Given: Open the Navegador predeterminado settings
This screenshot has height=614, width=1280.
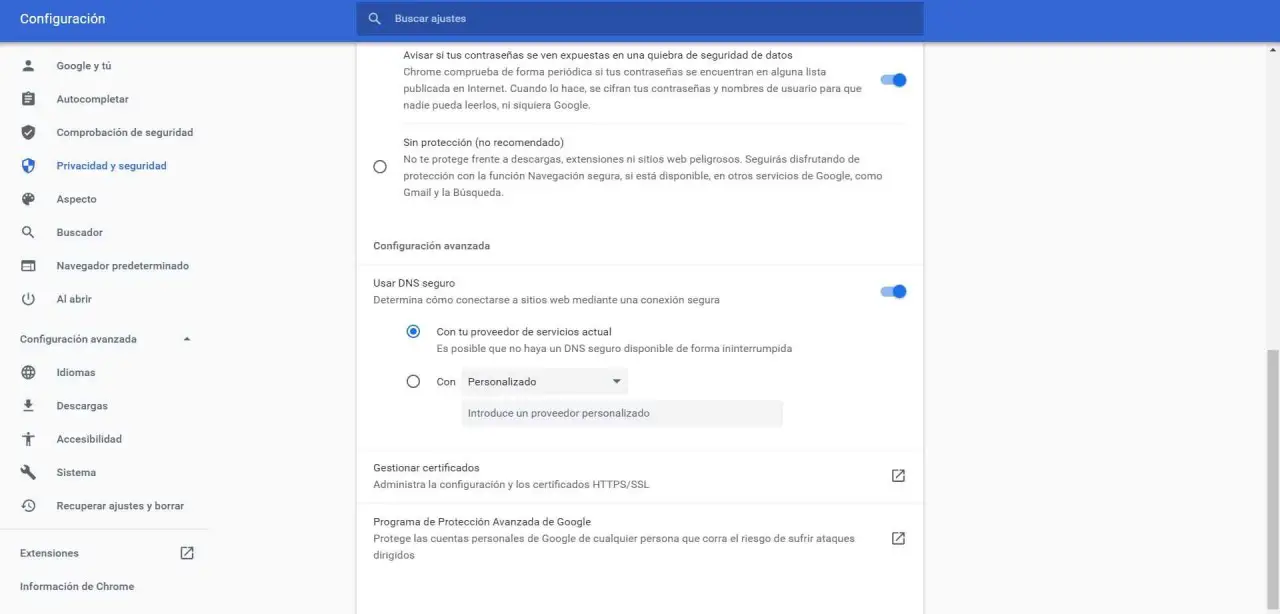Looking at the screenshot, I should (122, 266).
